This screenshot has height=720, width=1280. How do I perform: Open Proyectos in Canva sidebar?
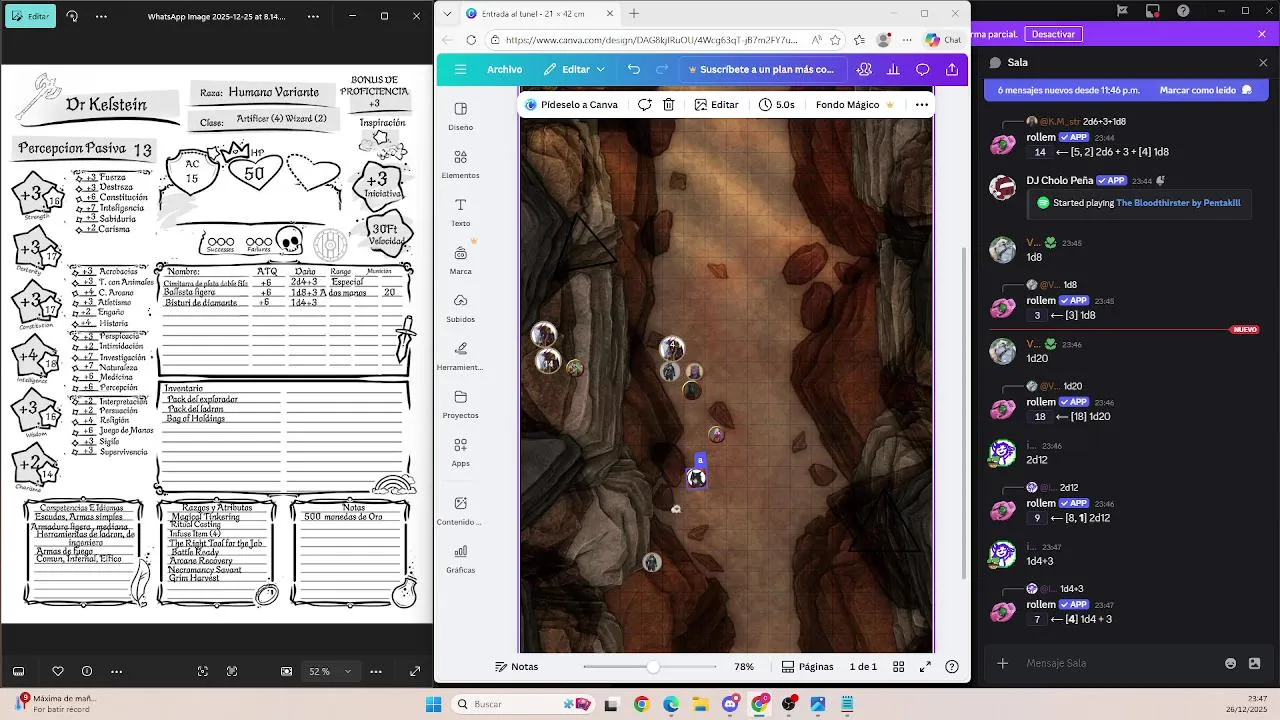(x=460, y=404)
